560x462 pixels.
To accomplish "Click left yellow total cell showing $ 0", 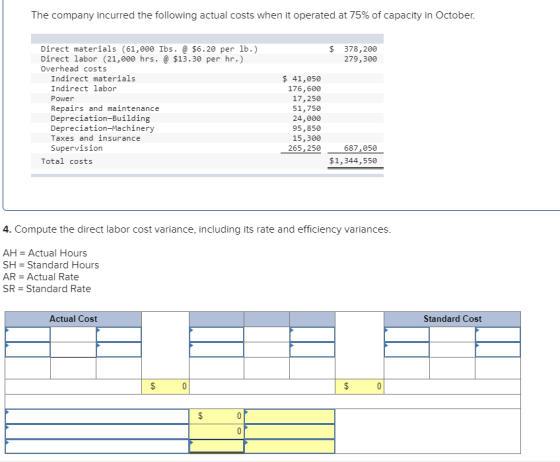I will [x=165, y=387].
